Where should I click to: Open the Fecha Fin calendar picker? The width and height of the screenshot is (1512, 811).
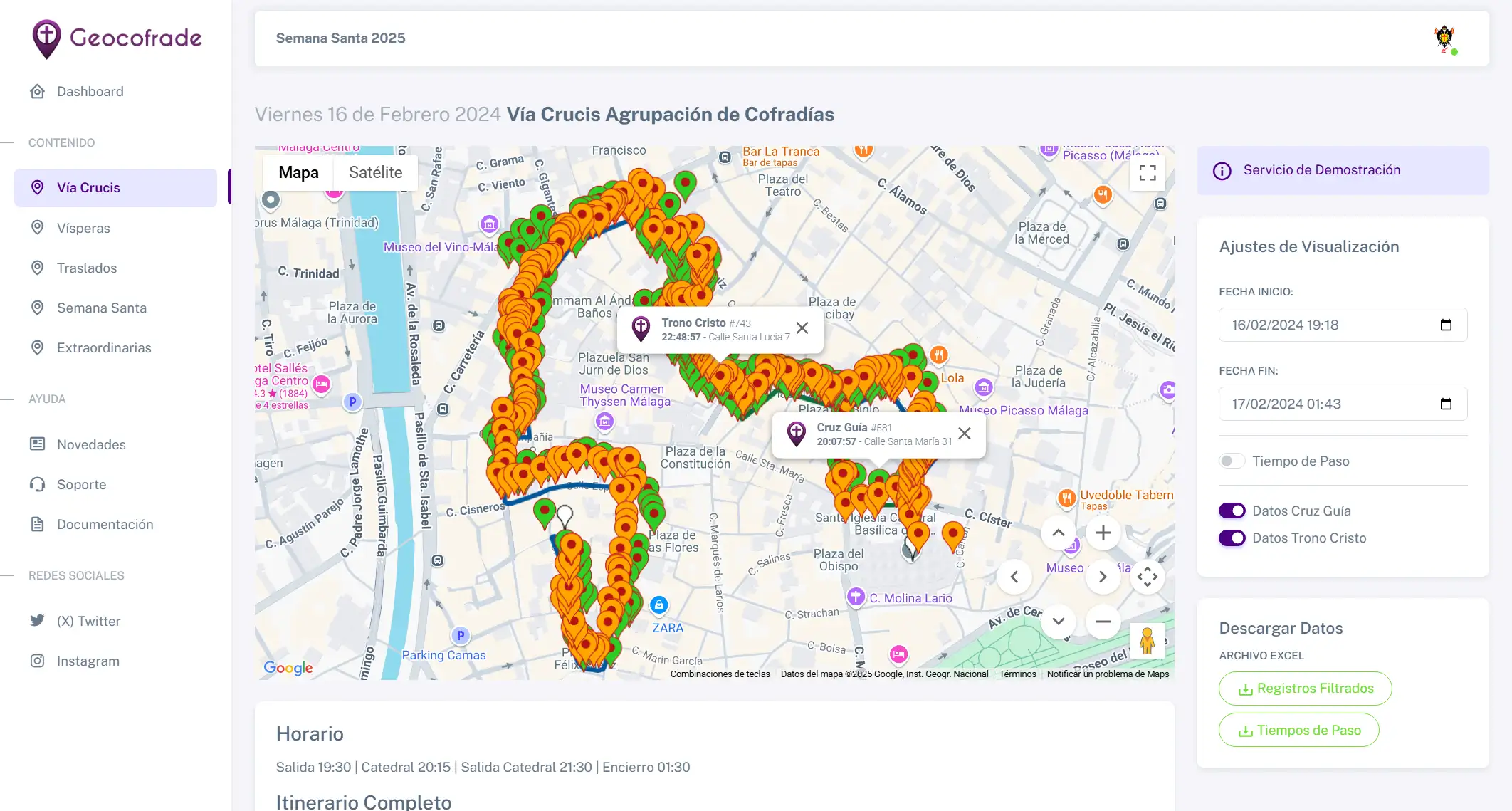tap(1446, 404)
